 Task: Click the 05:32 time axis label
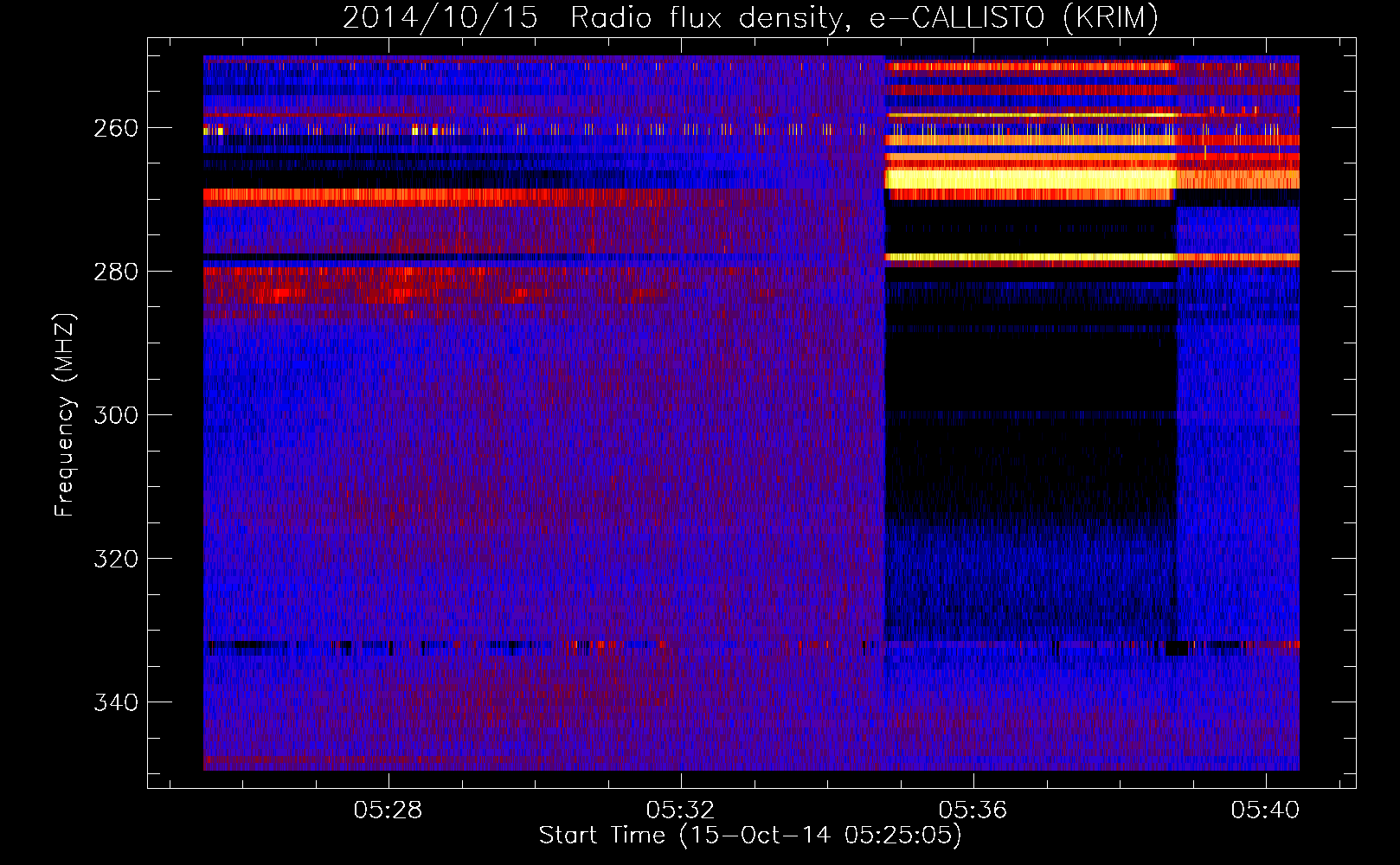680,810
